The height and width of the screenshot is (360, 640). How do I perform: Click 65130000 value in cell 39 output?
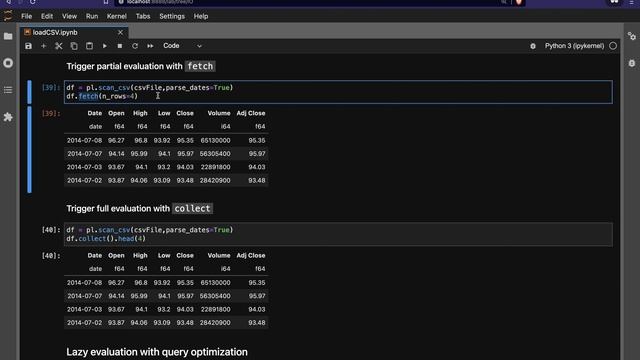(x=215, y=140)
